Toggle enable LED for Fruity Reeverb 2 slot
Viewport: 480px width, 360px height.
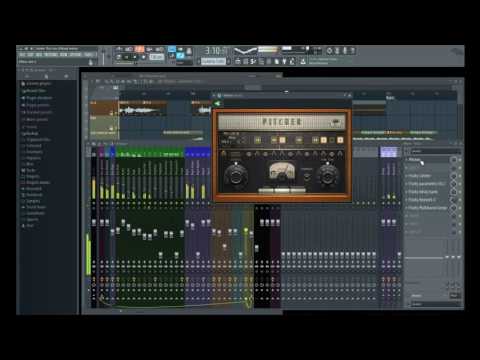coord(460,200)
